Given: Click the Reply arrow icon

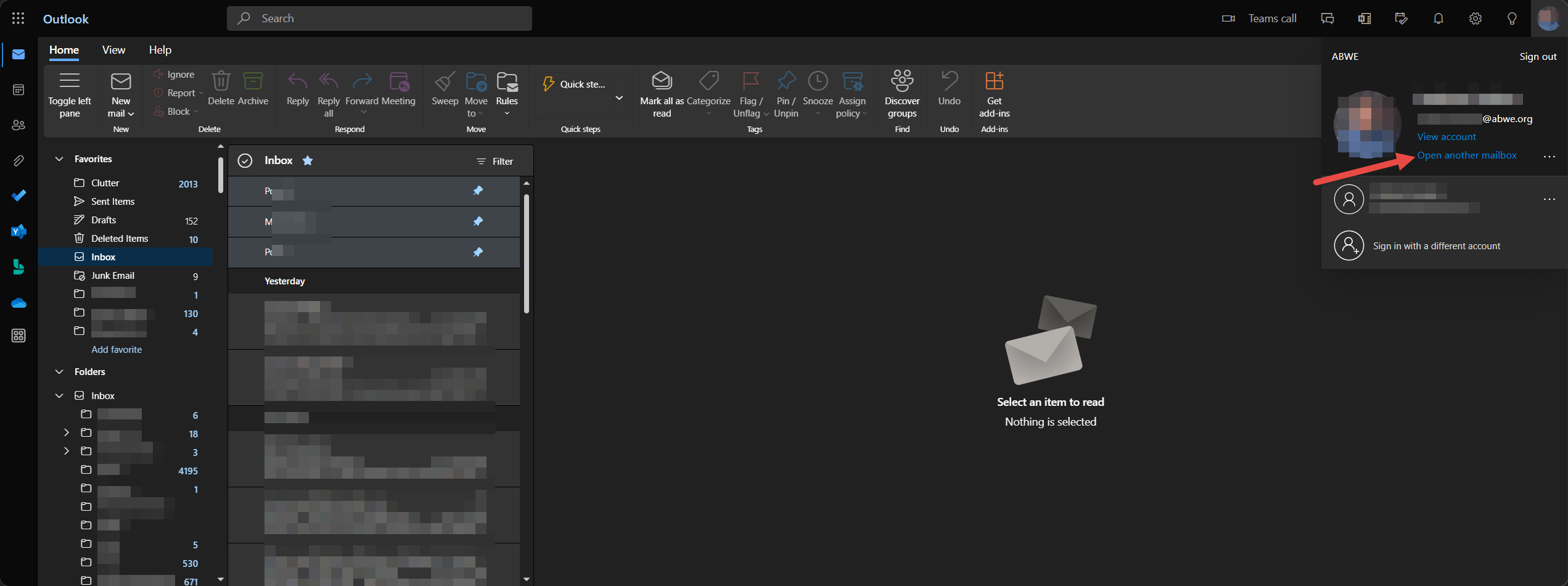Looking at the screenshot, I should [297, 81].
